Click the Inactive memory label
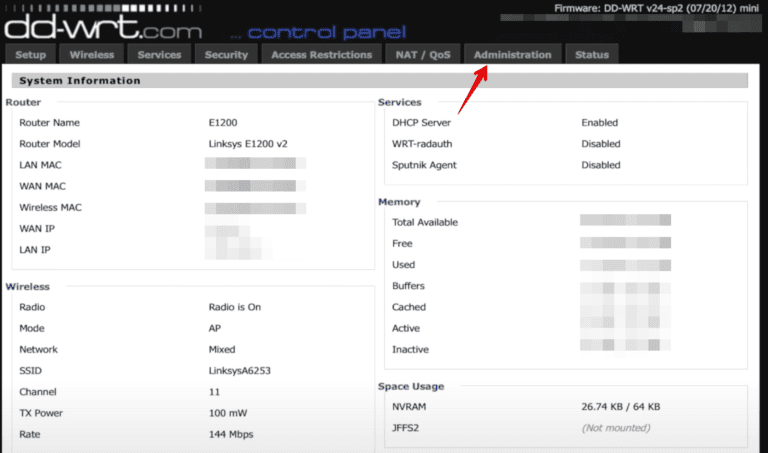Viewport: 768px width, 453px height. click(410, 349)
